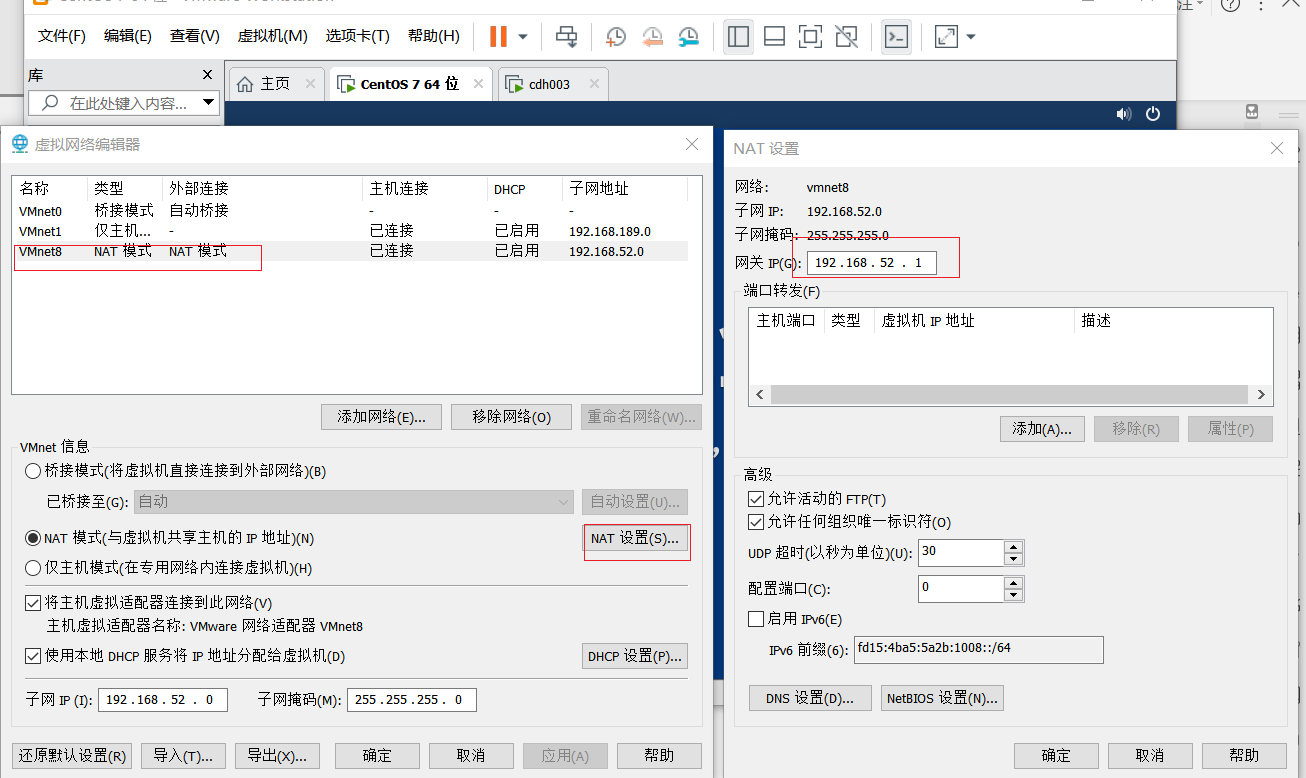
Task: Take a snapshot using the clock-plus icon
Action: pos(616,37)
